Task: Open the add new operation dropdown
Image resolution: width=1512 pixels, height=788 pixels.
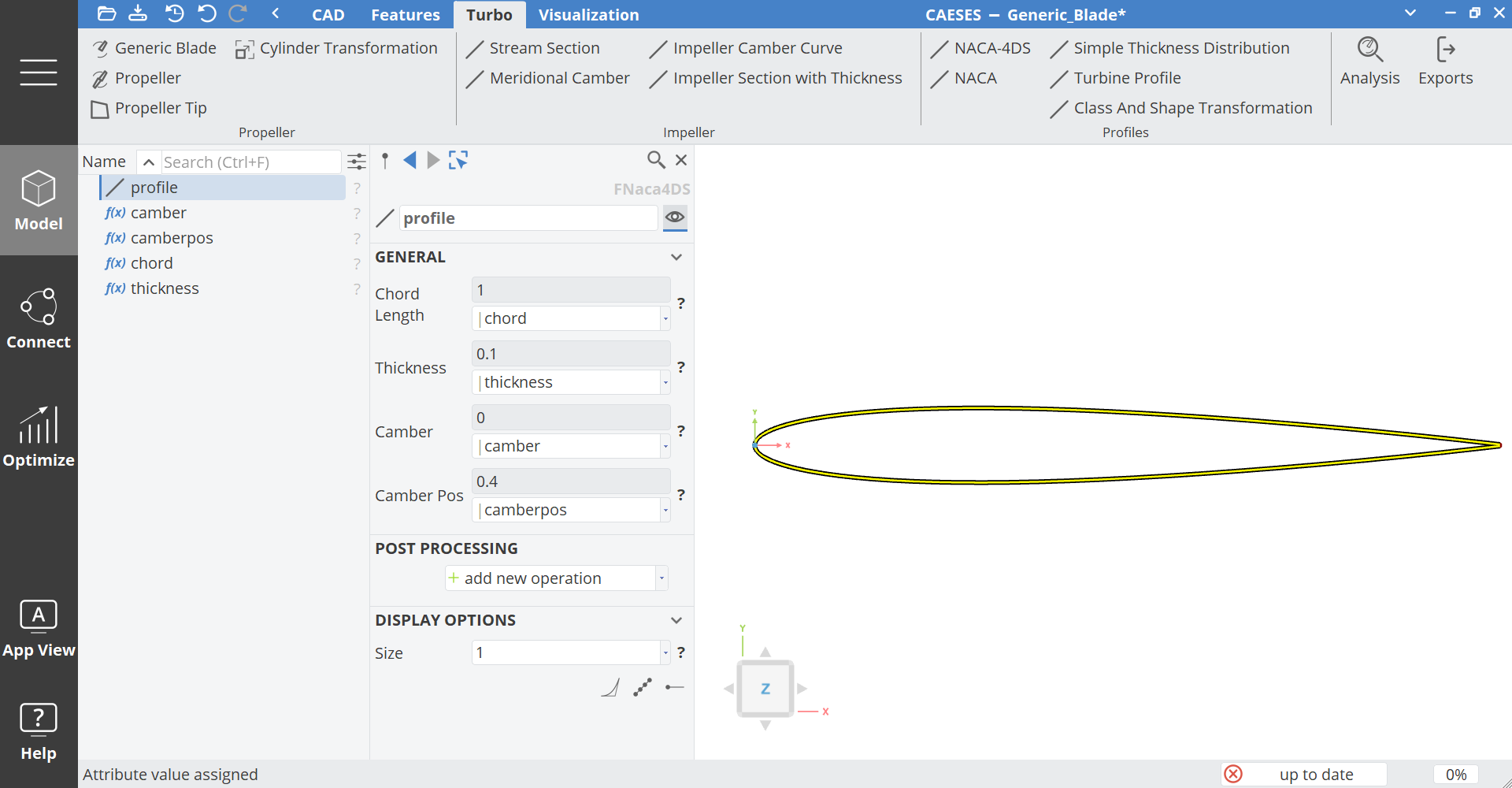Action: [x=661, y=578]
